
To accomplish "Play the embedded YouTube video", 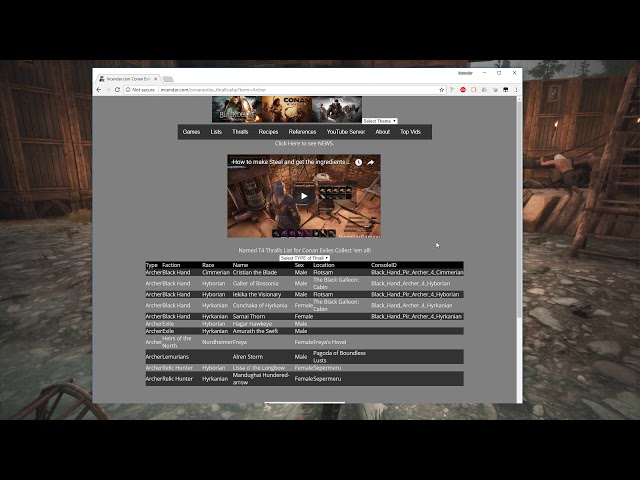I will point(303,195).
